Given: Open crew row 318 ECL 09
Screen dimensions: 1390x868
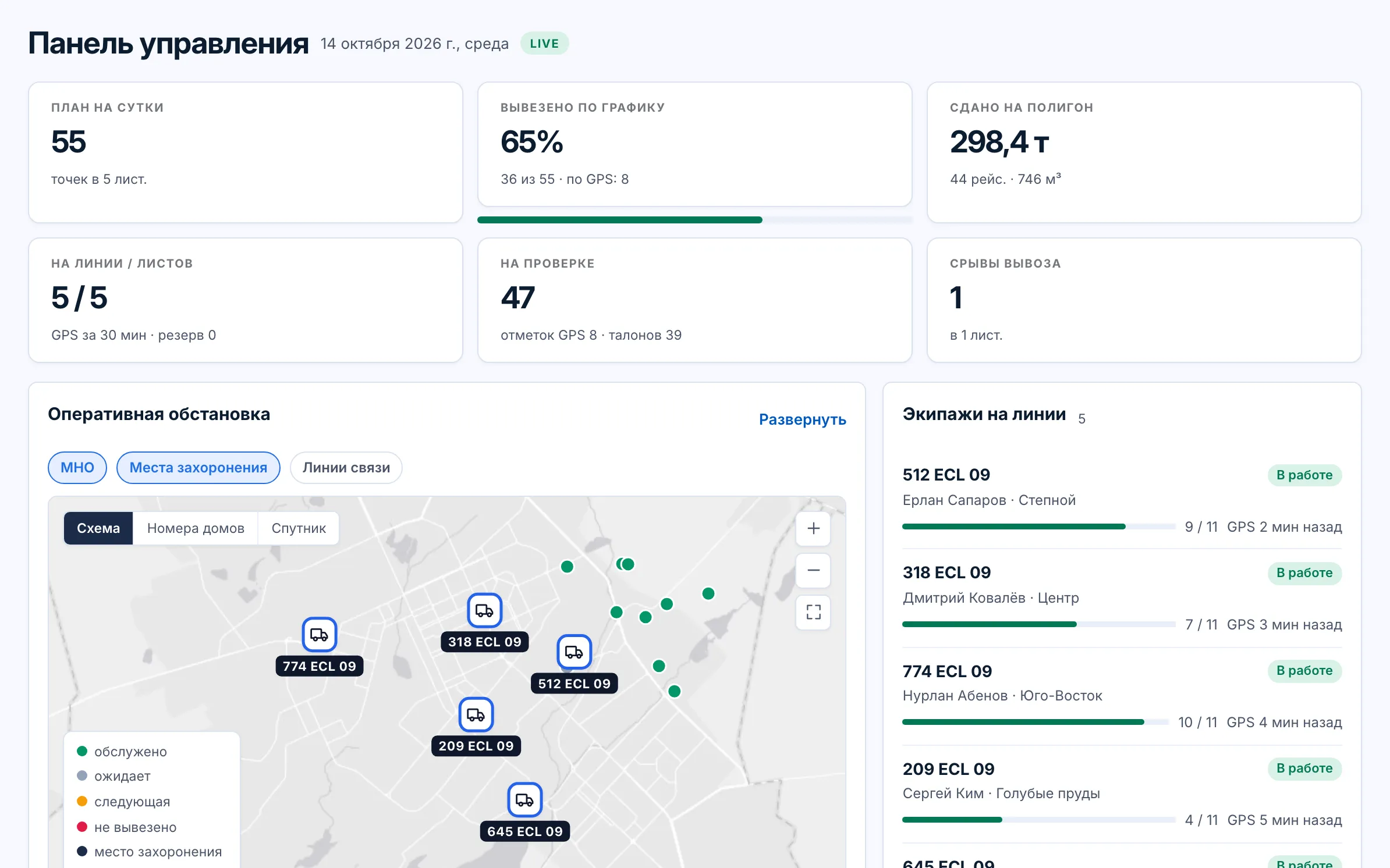Looking at the screenshot, I should (1122, 598).
